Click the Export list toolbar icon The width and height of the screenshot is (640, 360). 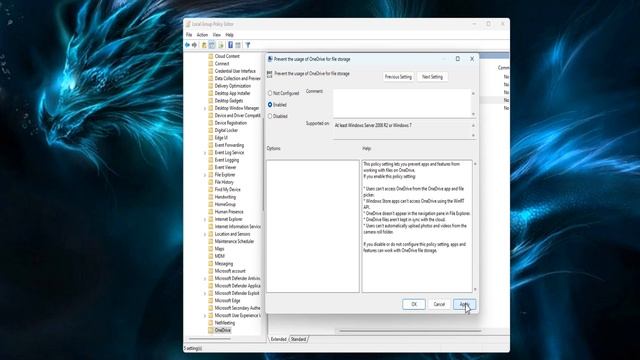click(x=221, y=45)
